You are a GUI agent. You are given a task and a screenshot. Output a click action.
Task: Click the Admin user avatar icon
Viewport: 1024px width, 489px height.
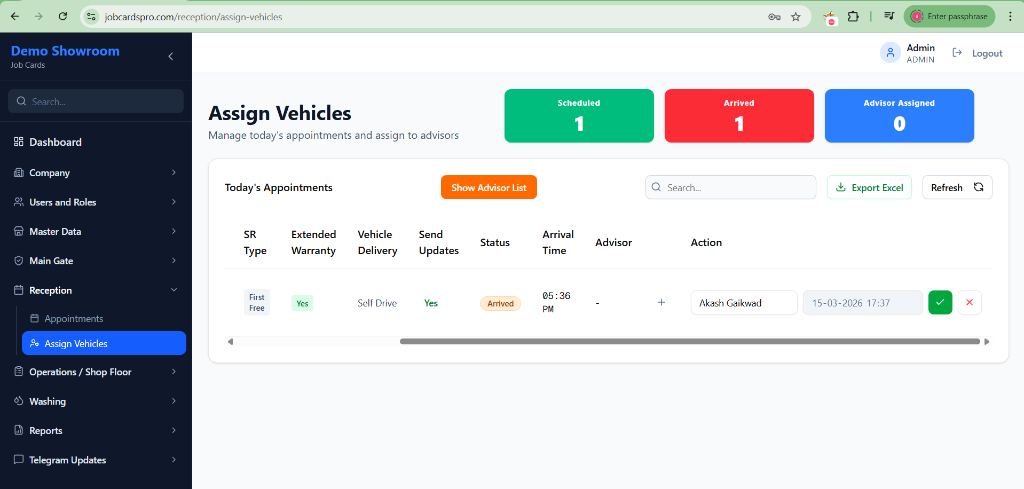[889, 53]
